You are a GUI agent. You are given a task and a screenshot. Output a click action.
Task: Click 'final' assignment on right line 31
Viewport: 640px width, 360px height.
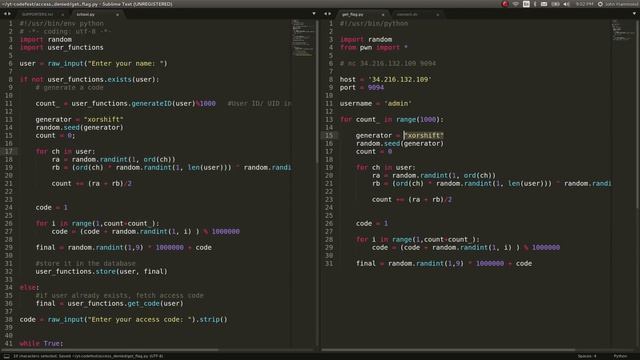[x=444, y=264]
